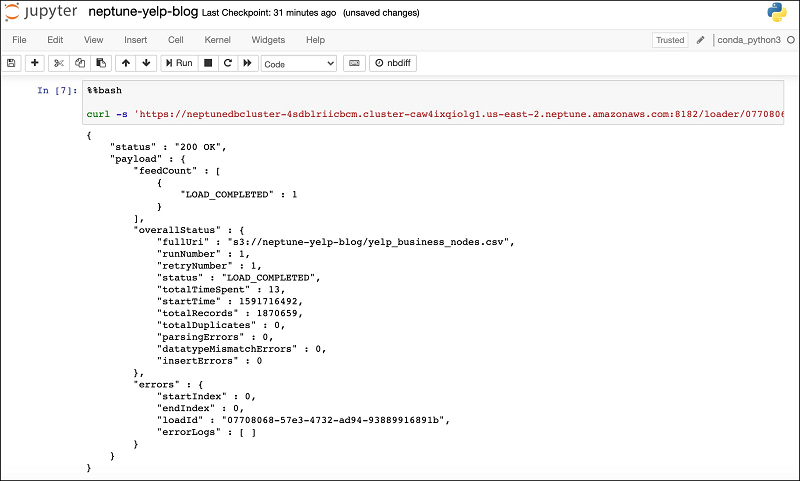Viewport: 800px width, 481px height.
Task: Open the Cell menu
Action: coord(176,40)
